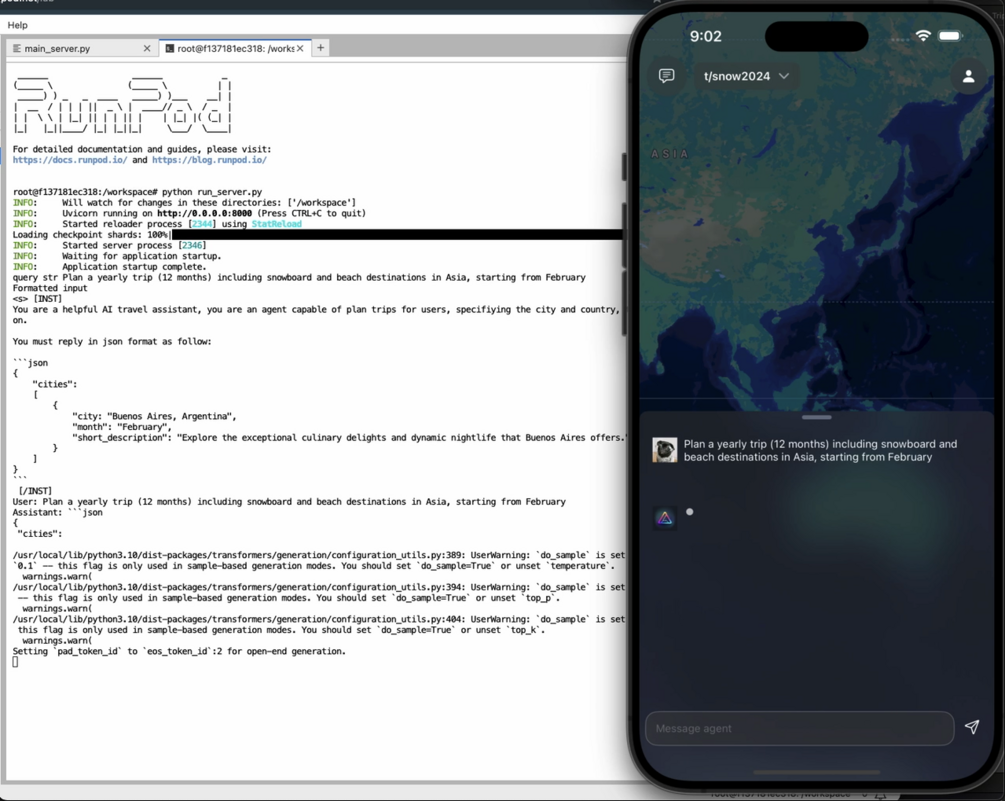
Task: Click the 9:02 clock on phone
Action: (x=706, y=37)
